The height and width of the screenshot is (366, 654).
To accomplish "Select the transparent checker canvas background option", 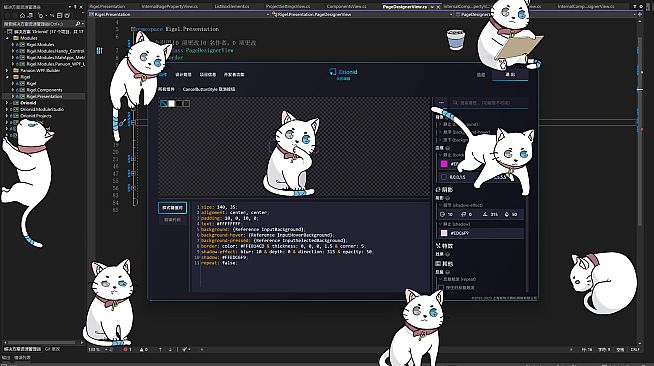I will coord(164,103).
